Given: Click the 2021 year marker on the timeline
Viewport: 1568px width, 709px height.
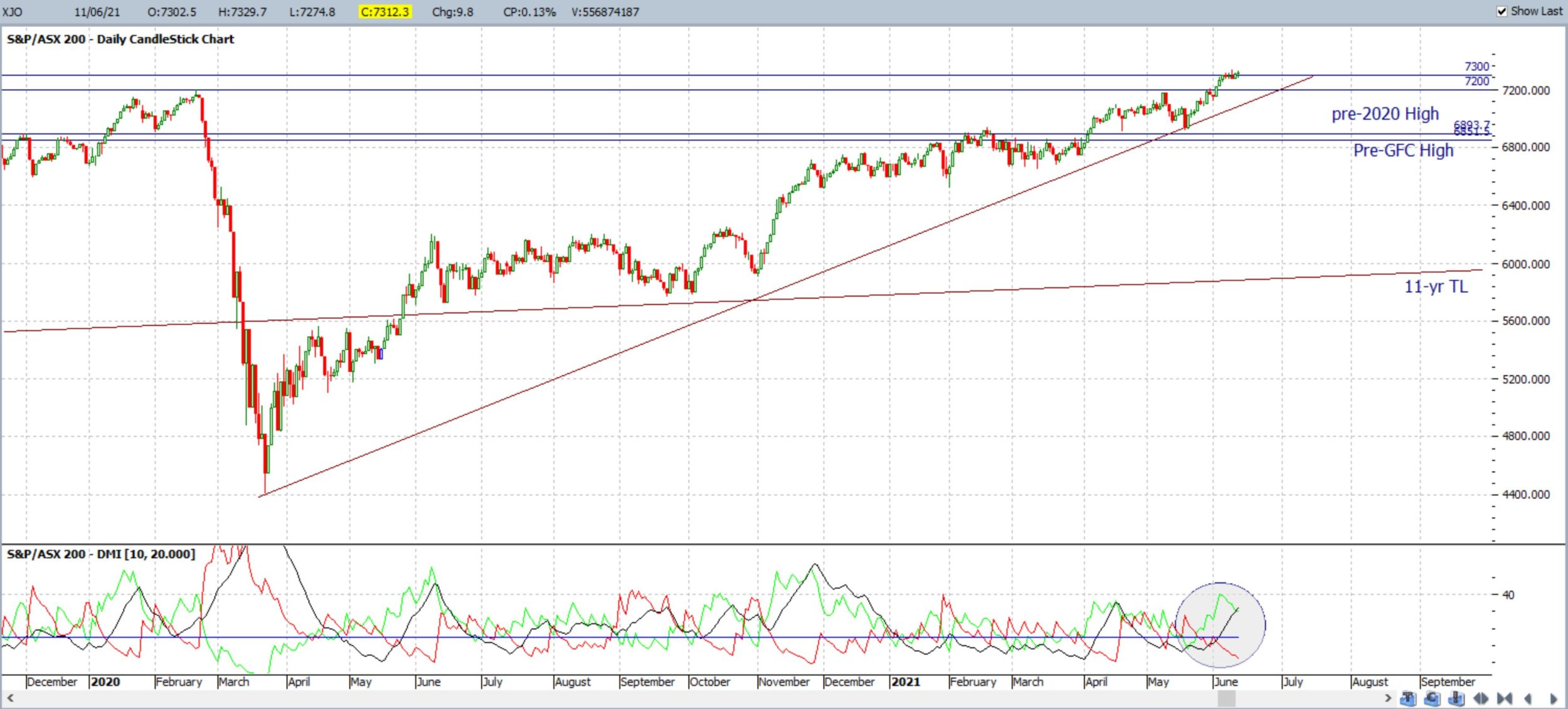Looking at the screenshot, I should point(906,681).
